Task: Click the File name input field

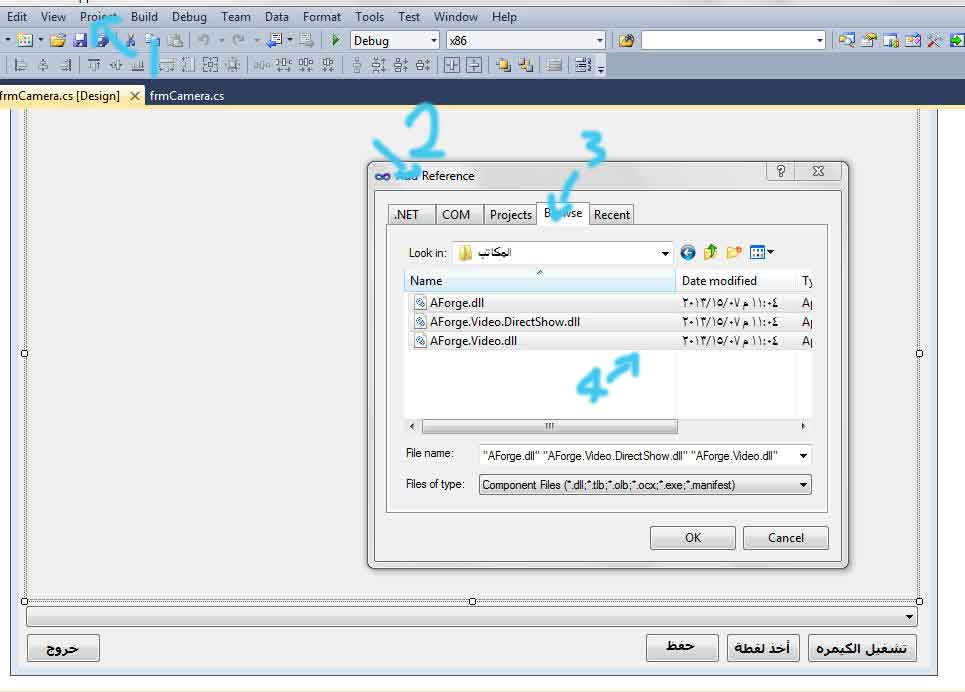Action: (636, 456)
